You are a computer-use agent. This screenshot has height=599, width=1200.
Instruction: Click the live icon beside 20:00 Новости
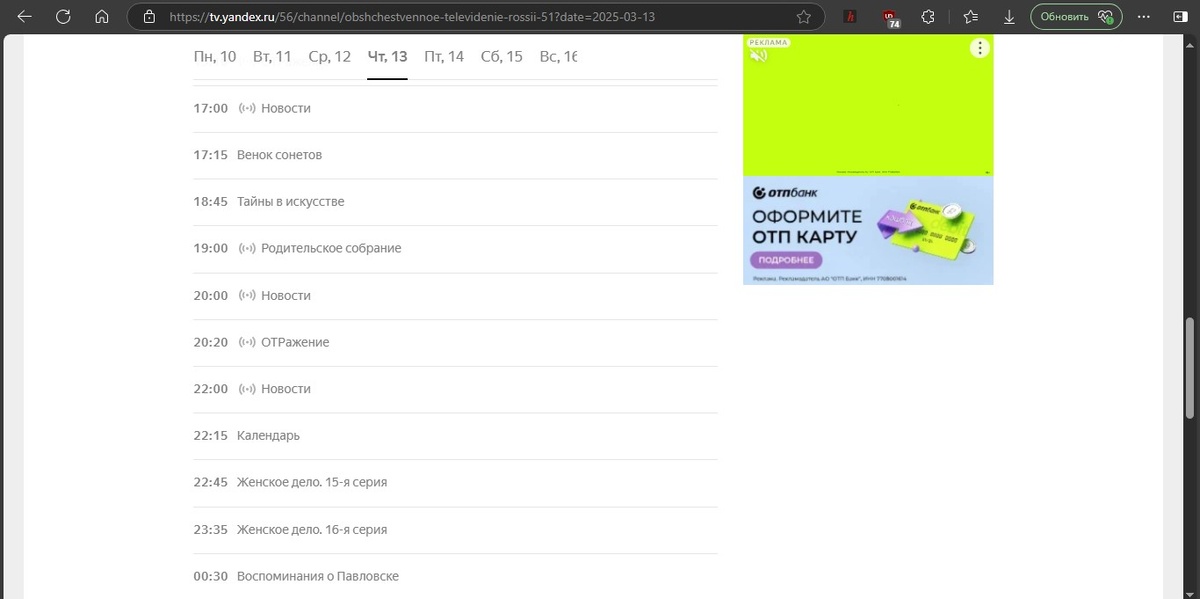(x=247, y=295)
